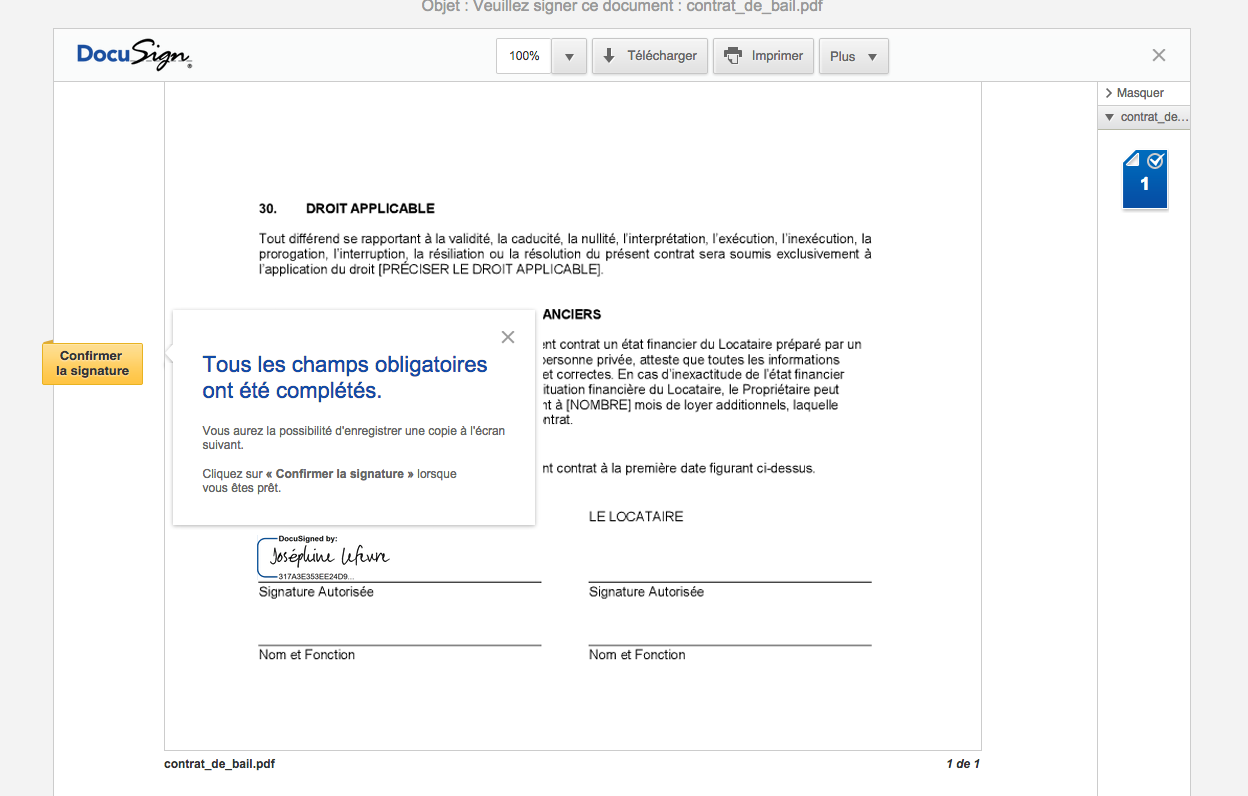Open the zoom level dropdown arrow

coord(569,57)
